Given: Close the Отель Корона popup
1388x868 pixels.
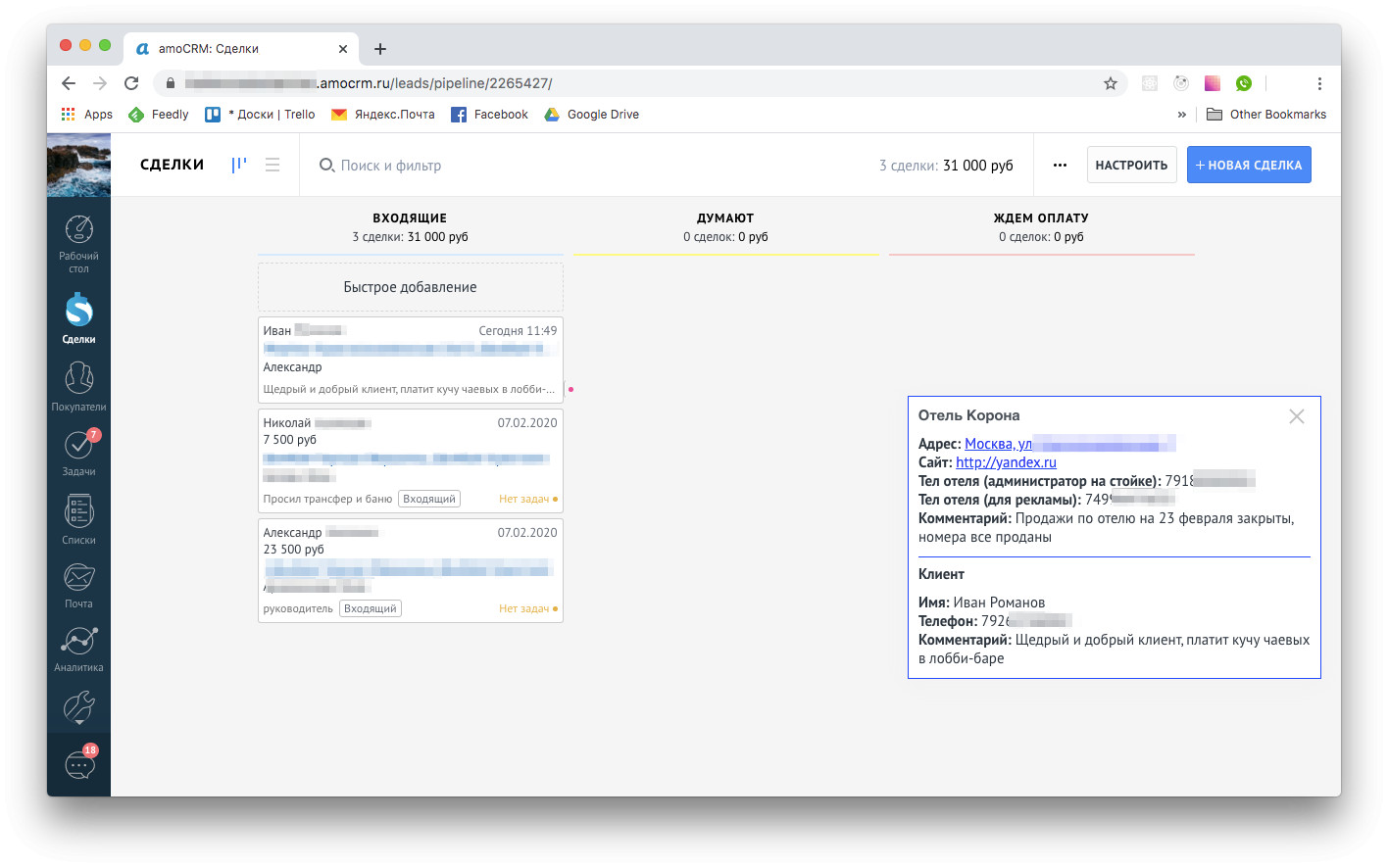Looking at the screenshot, I should [x=1296, y=416].
